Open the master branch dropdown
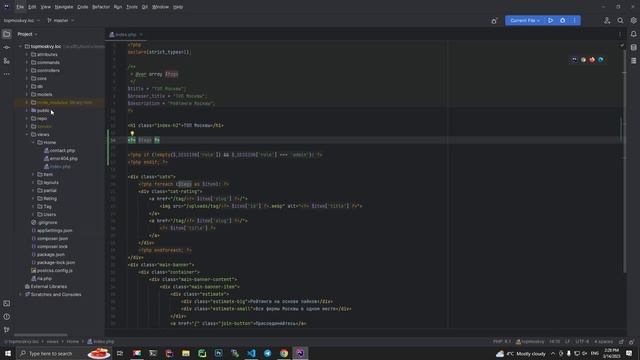The image size is (640, 360). 61,20
